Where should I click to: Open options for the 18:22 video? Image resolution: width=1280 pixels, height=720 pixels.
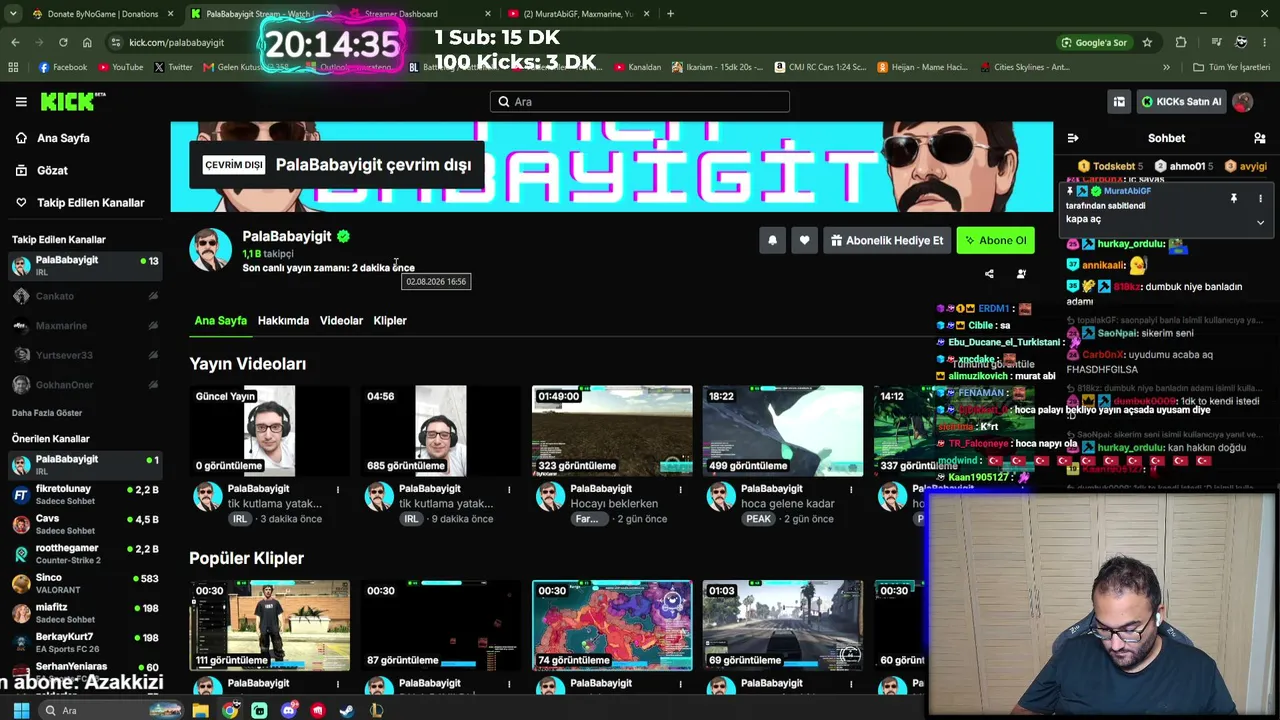click(852, 489)
